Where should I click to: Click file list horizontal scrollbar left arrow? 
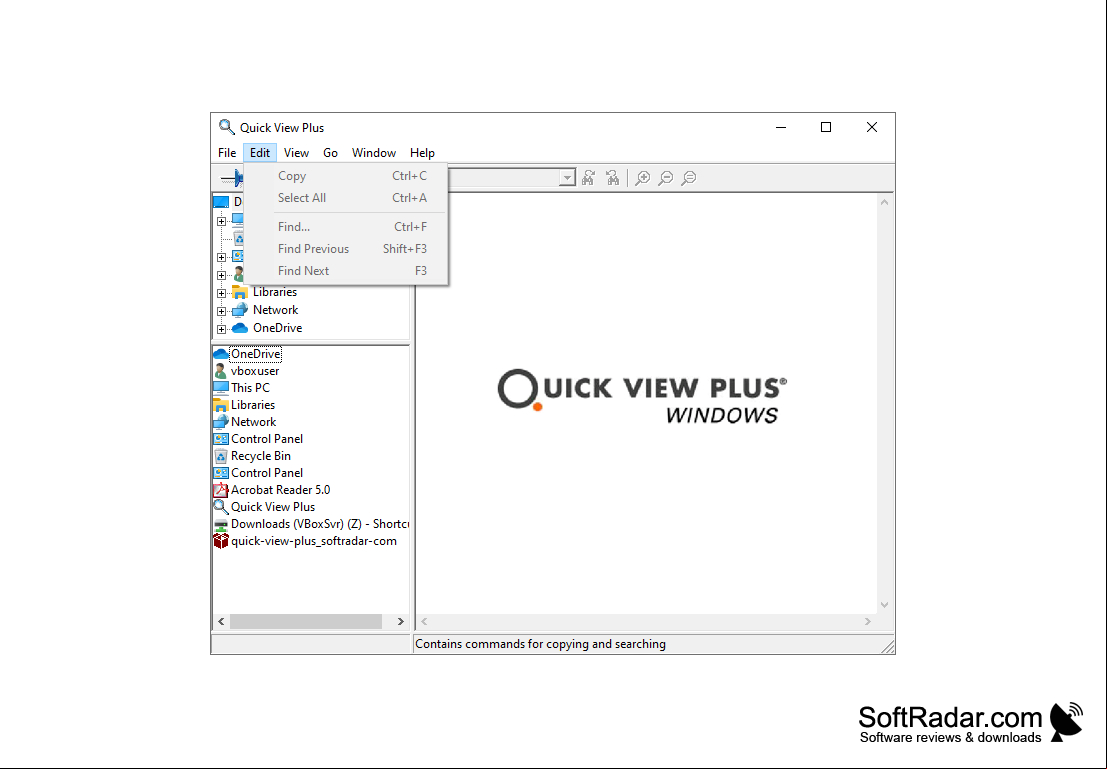click(x=221, y=621)
